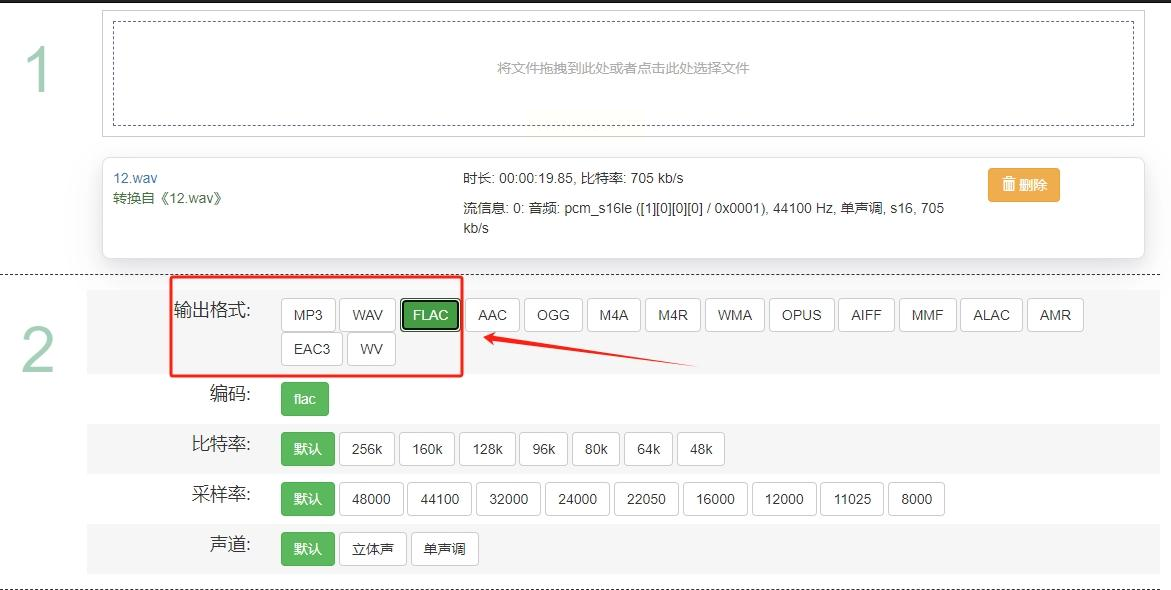Click the 编码 label

[230, 394]
